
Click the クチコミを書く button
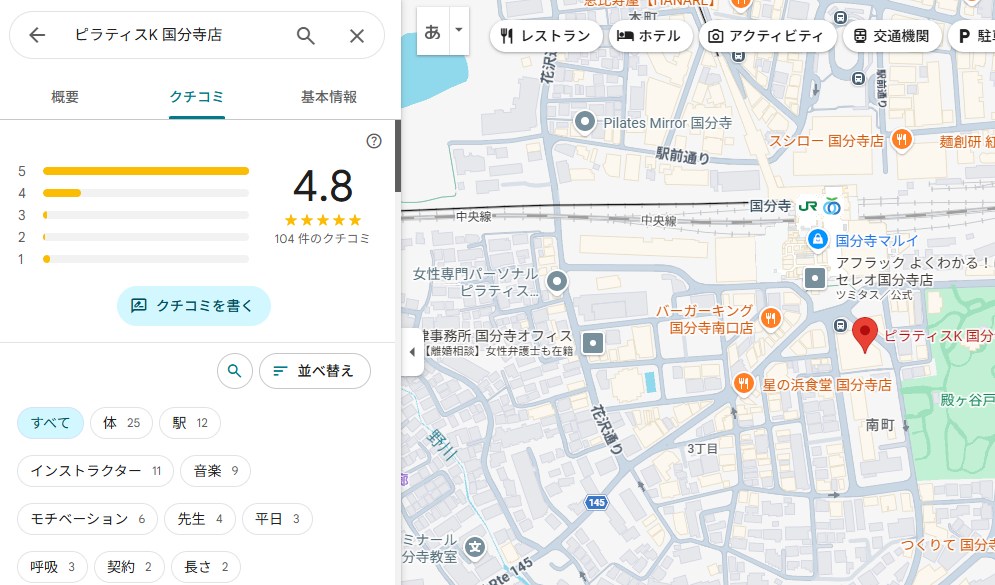193,306
